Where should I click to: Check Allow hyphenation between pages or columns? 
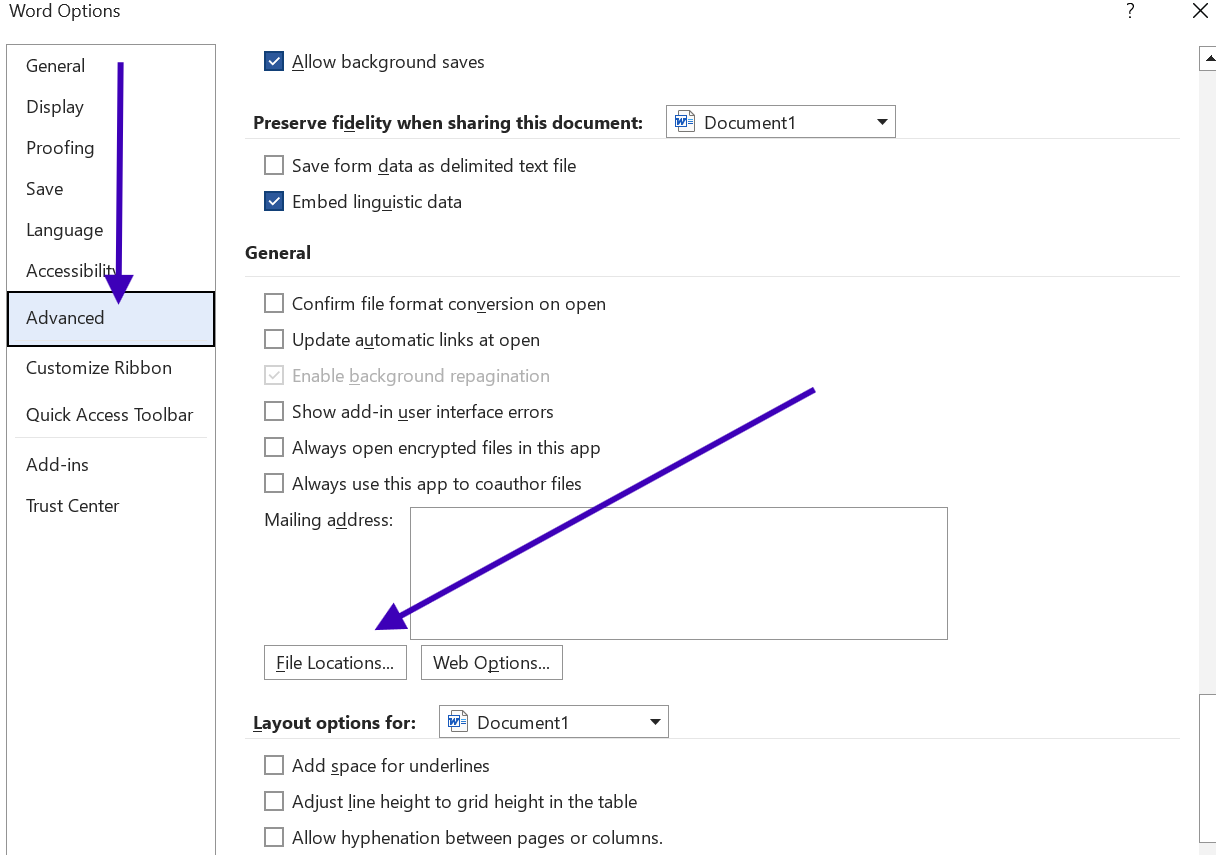[274, 838]
